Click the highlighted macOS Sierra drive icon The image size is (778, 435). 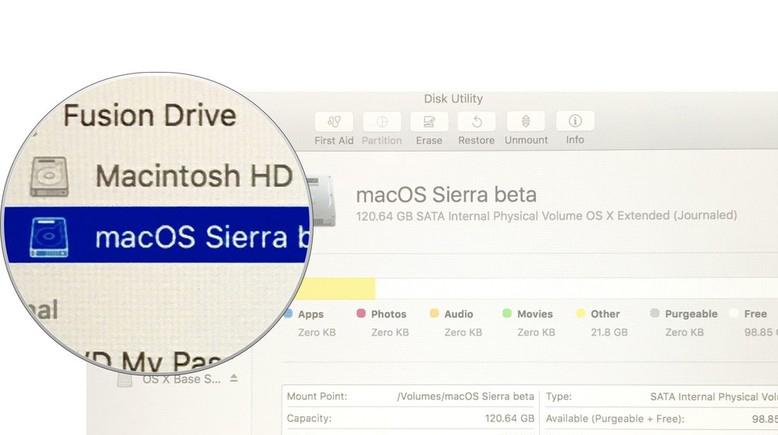pyautogui.click(x=49, y=238)
